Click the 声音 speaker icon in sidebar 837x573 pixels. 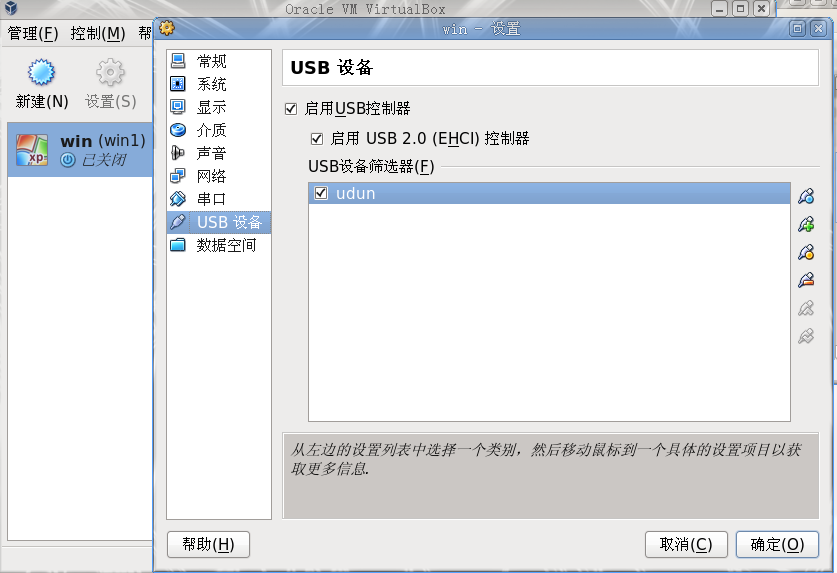click(x=178, y=153)
